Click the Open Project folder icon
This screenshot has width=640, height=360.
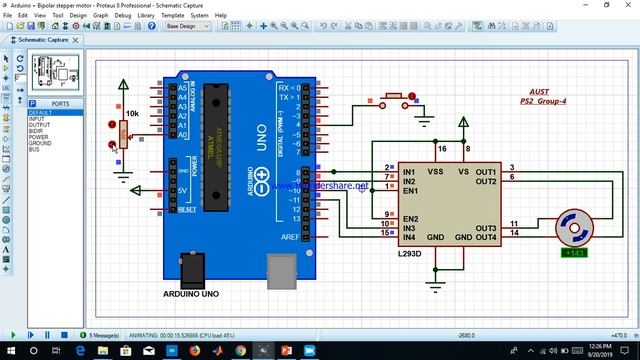point(20,26)
